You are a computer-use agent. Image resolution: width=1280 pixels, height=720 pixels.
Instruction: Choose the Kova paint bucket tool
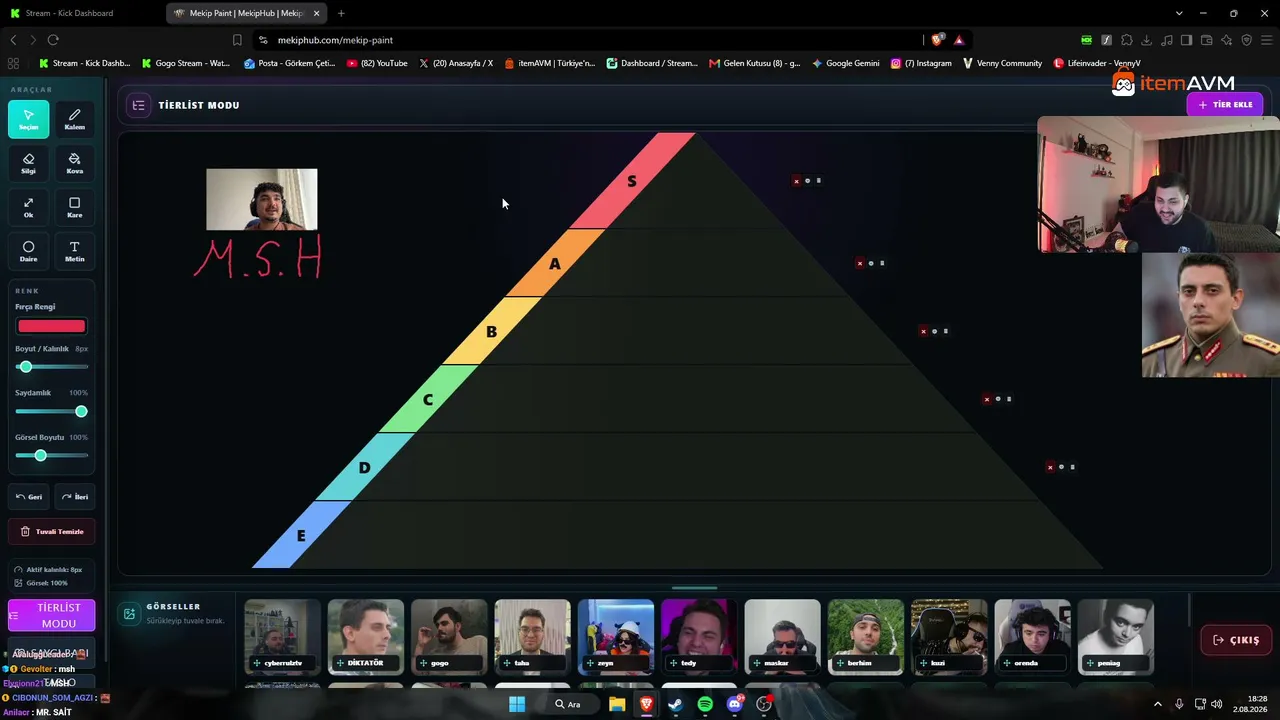[74, 163]
